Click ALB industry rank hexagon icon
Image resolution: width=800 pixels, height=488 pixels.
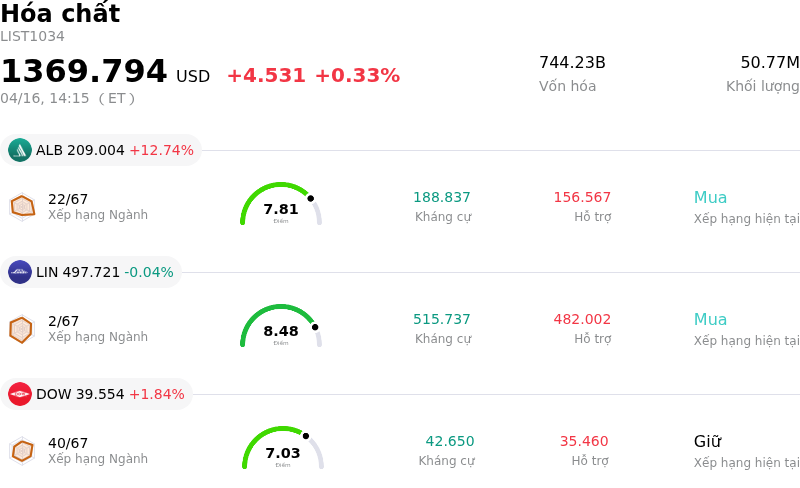tap(22, 206)
